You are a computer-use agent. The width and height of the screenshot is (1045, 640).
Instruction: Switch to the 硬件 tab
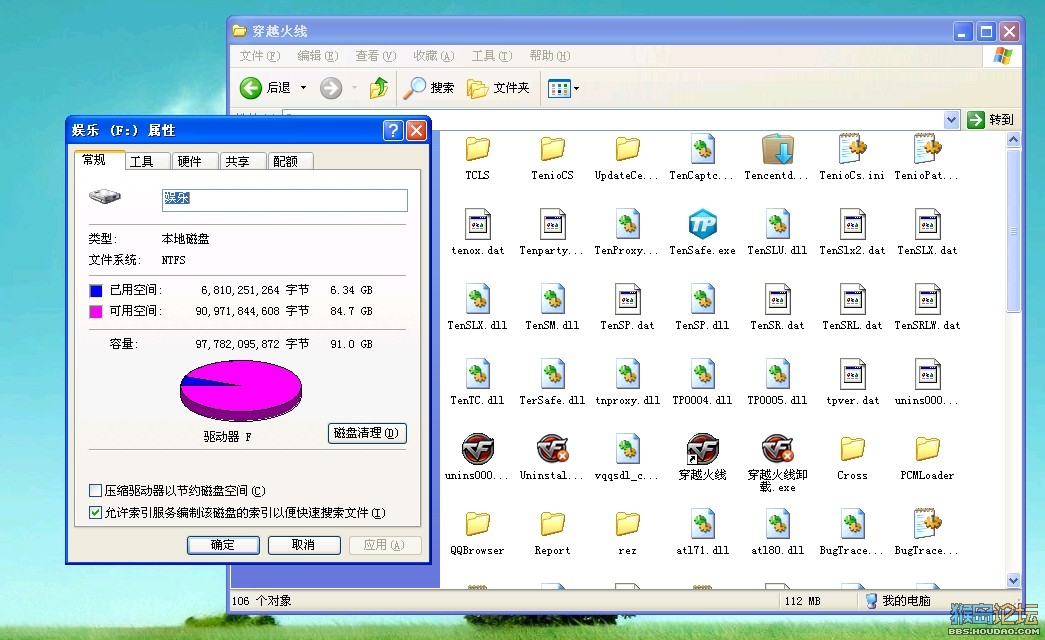(x=196, y=161)
